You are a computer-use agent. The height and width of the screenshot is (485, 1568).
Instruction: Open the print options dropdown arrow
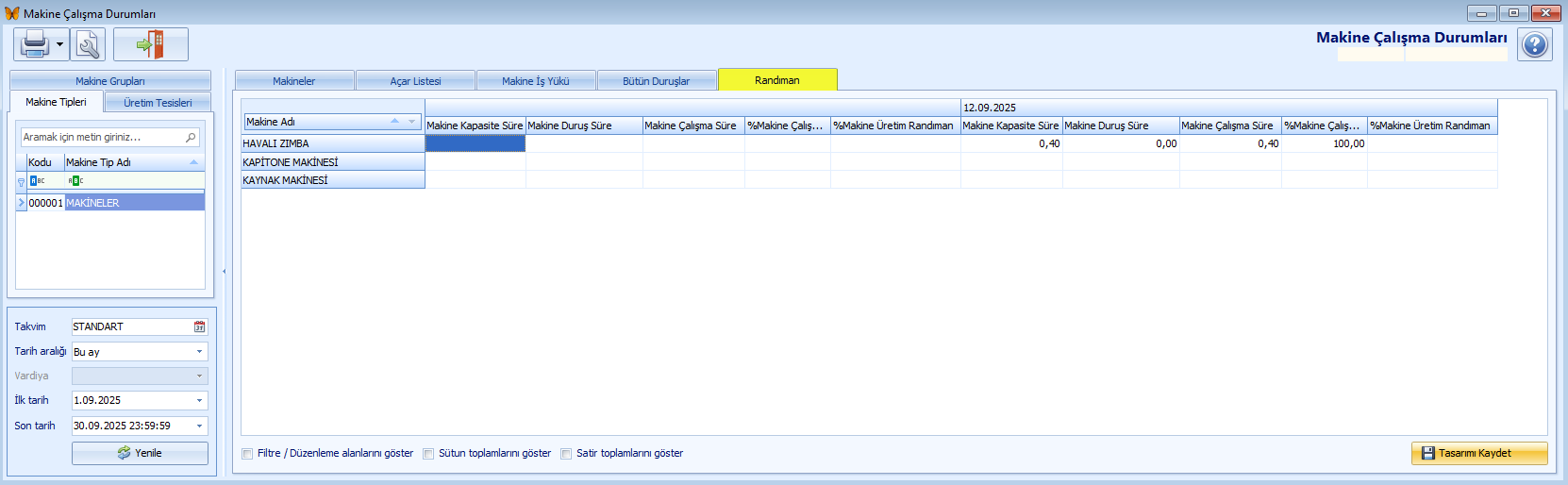[x=59, y=44]
